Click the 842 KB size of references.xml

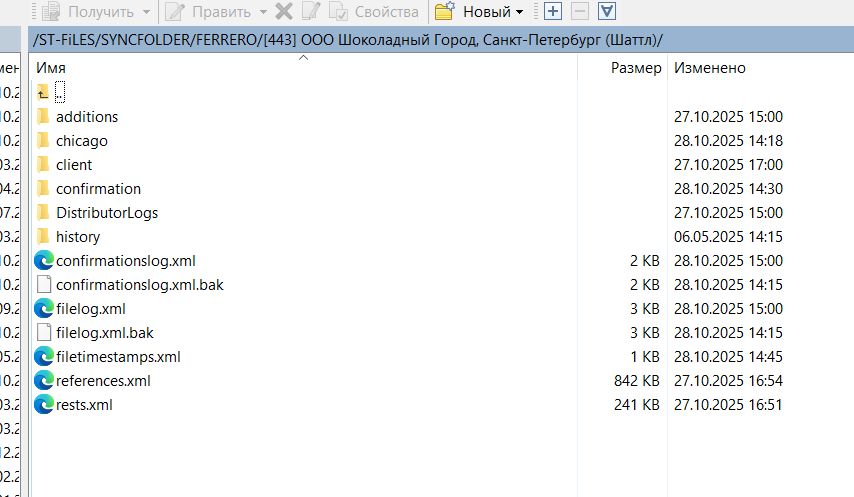[637, 381]
